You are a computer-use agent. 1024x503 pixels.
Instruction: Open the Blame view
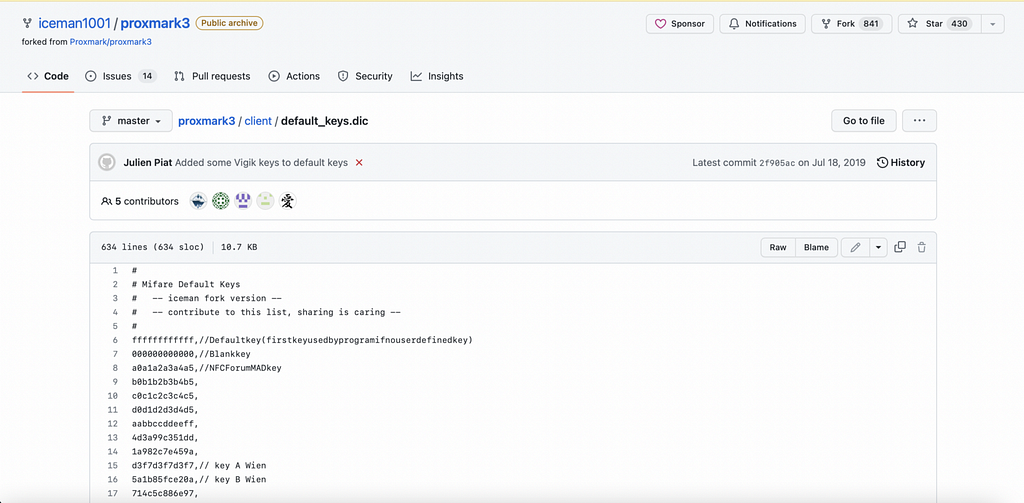pyautogui.click(x=816, y=248)
